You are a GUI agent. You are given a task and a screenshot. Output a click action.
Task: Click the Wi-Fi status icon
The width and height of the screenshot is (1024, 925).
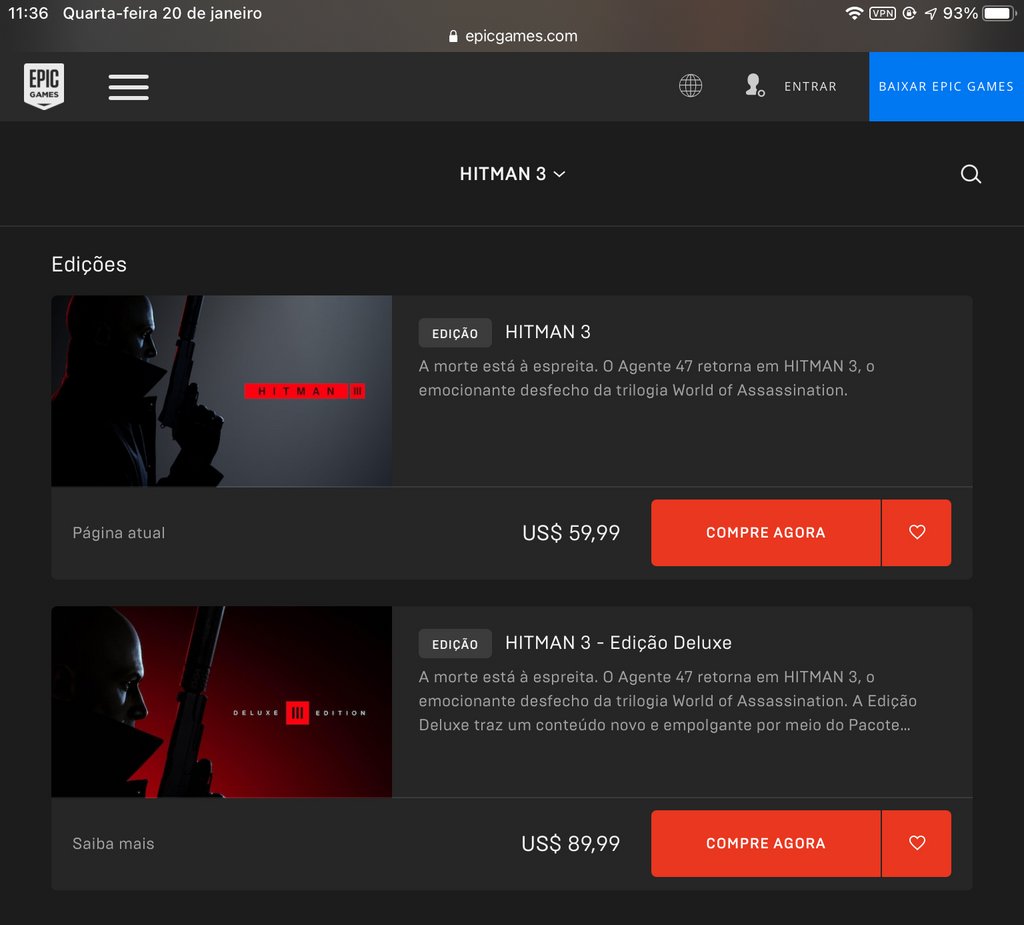854,13
